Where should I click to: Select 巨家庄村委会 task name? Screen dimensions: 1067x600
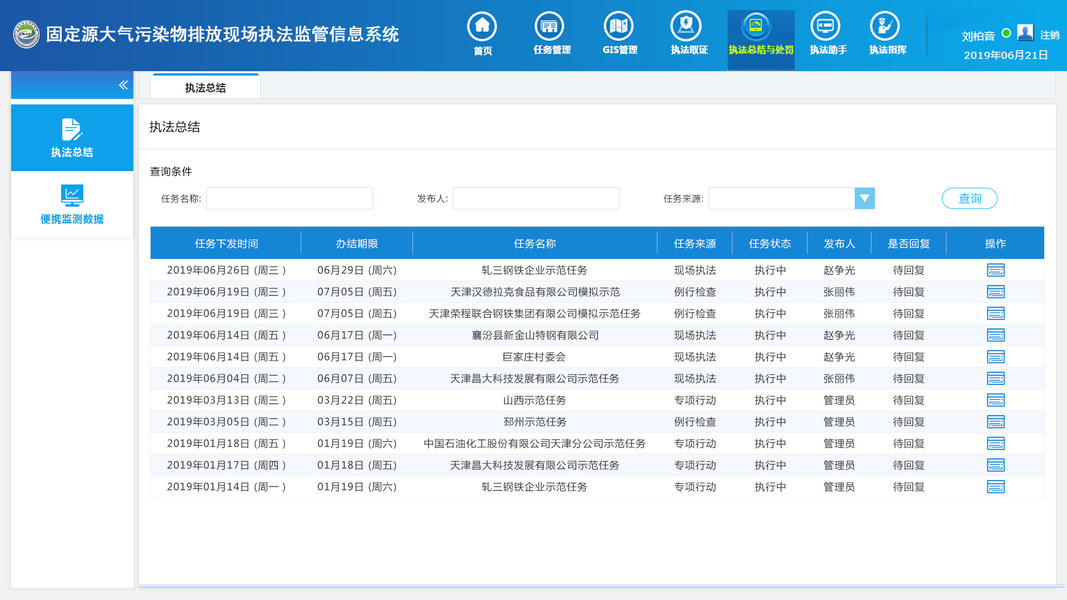(535, 357)
